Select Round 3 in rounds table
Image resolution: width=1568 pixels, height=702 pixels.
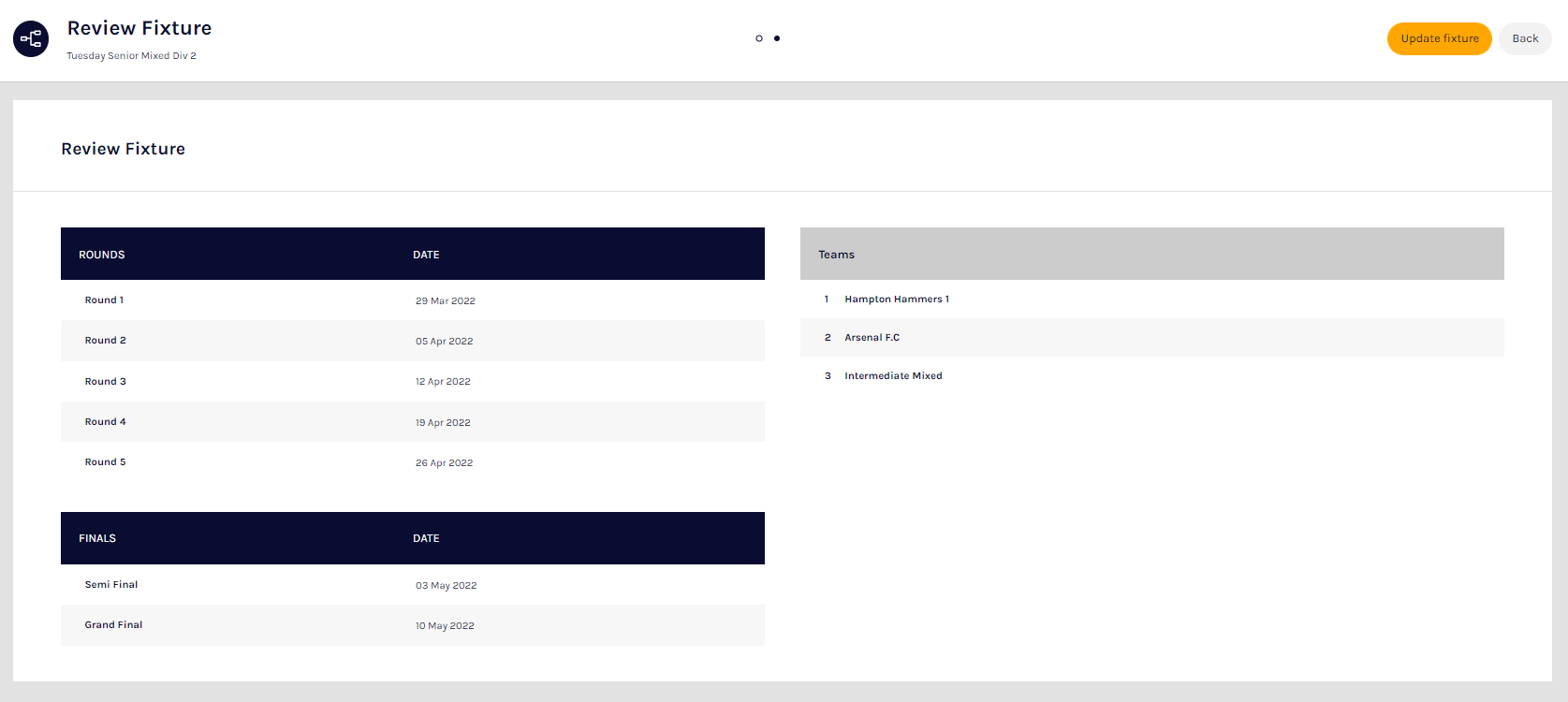(105, 382)
